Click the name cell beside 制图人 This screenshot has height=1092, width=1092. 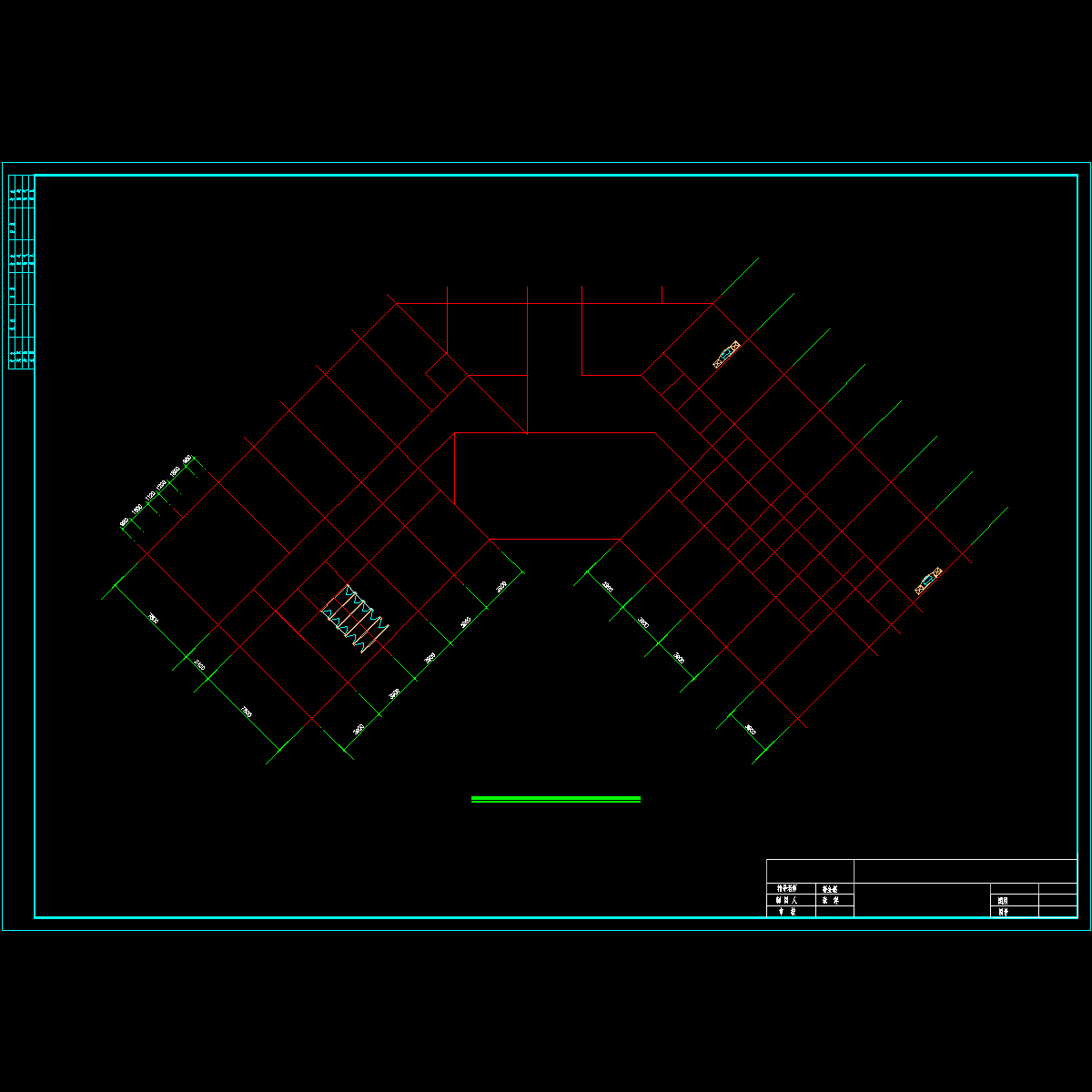(x=834, y=900)
